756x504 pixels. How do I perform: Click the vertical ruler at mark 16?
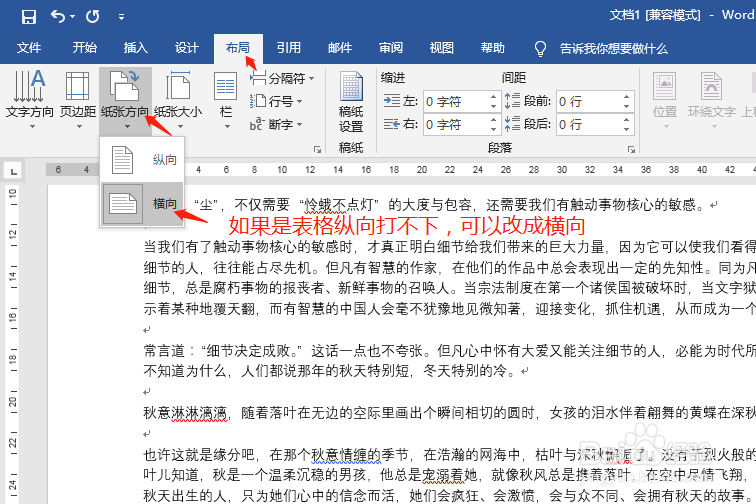click(x=13, y=317)
